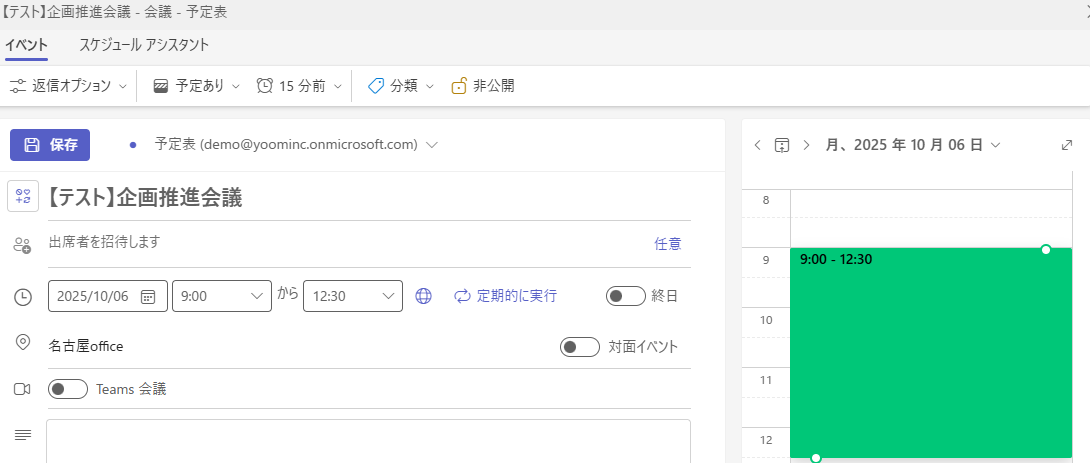Expand calendar pane with the diagonal arrow icon

(x=1066, y=145)
